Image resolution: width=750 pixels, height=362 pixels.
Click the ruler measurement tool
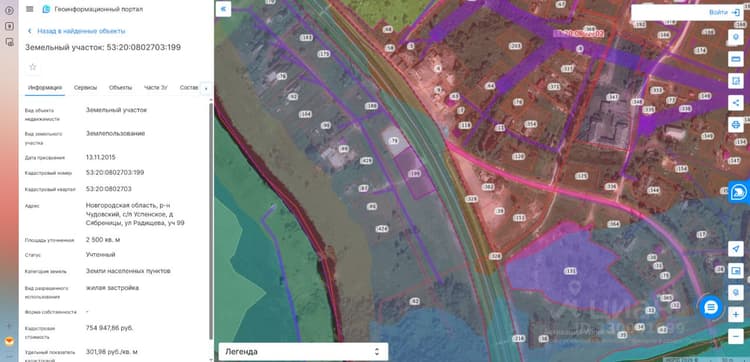coord(736,59)
